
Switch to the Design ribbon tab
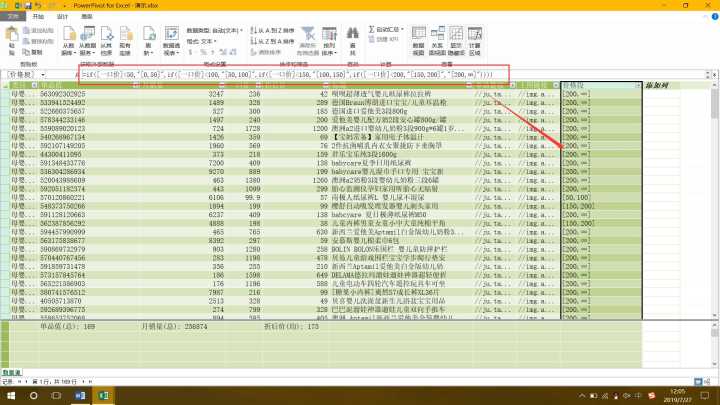coord(63,17)
